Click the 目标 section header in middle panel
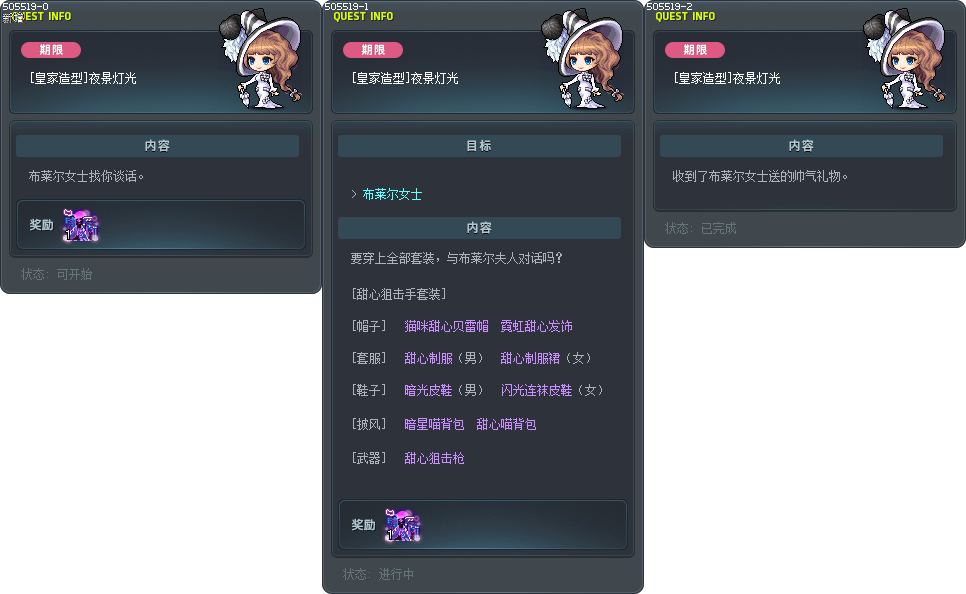This screenshot has height=594, width=966. 479,146
